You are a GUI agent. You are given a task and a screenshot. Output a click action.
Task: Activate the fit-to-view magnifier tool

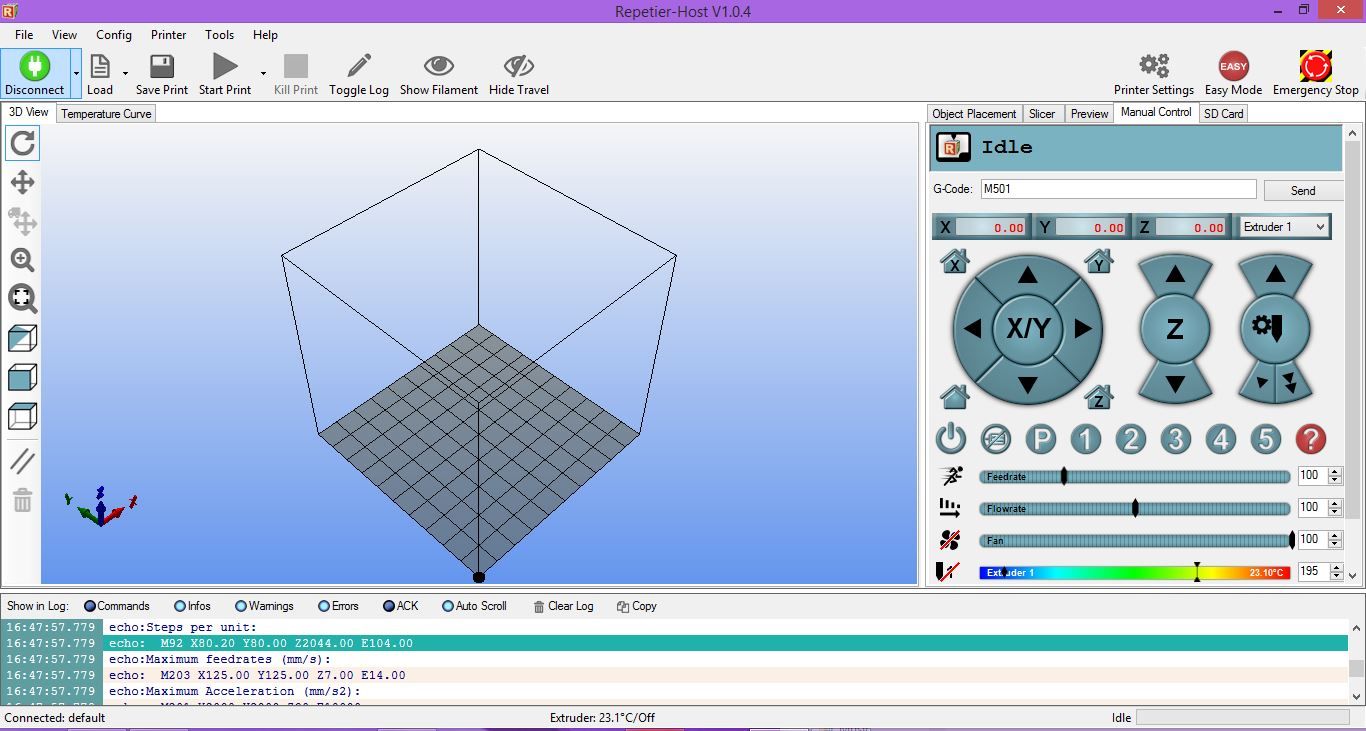pos(21,299)
